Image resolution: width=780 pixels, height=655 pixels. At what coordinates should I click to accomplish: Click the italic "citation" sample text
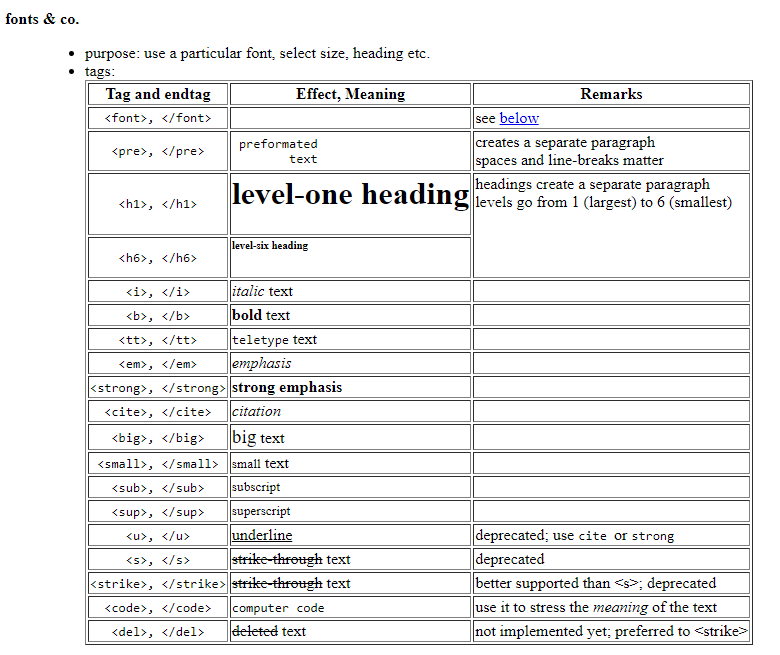click(257, 411)
